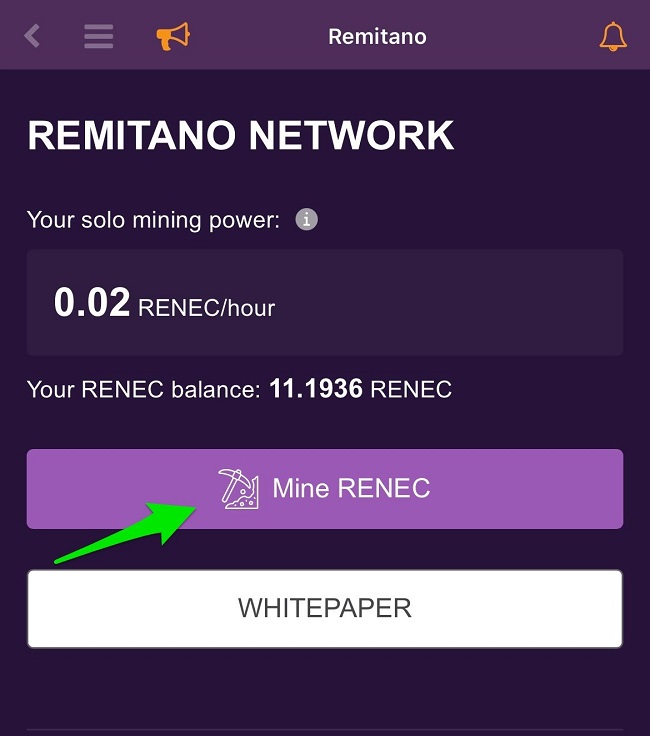This screenshot has height=736, width=650.
Task: Click the 11.1936 balance amount
Action: [x=315, y=389]
